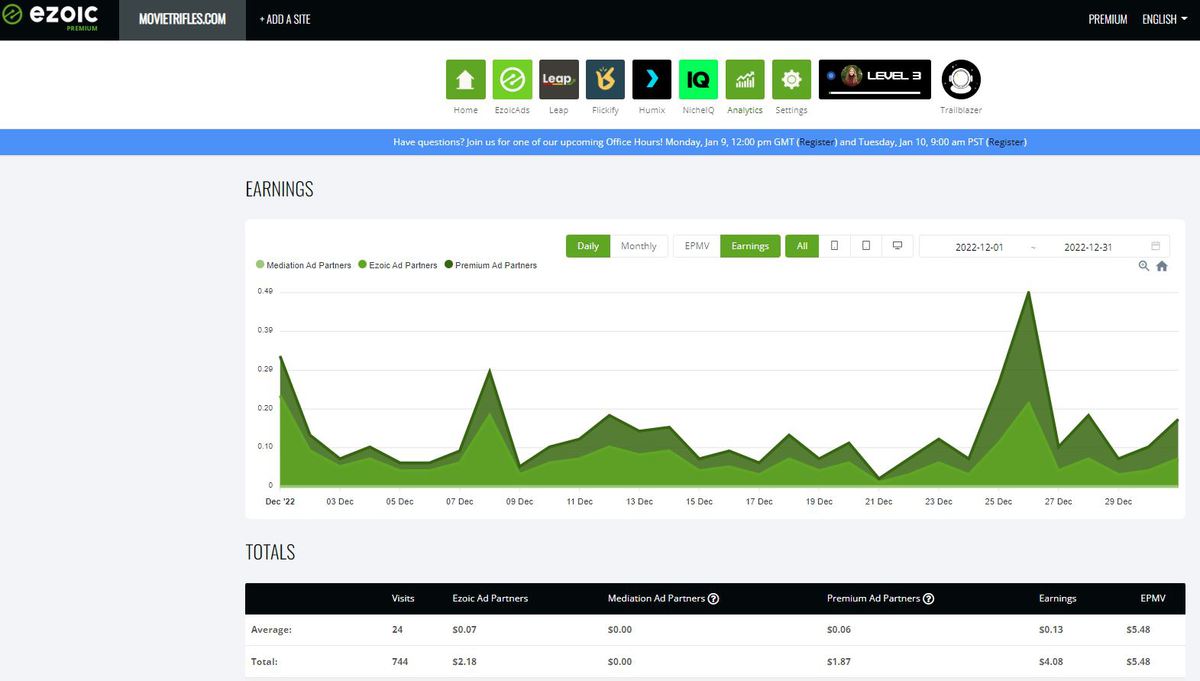Open the PREMIUM menu item
This screenshot has height=681, width=1200.
1108,19
